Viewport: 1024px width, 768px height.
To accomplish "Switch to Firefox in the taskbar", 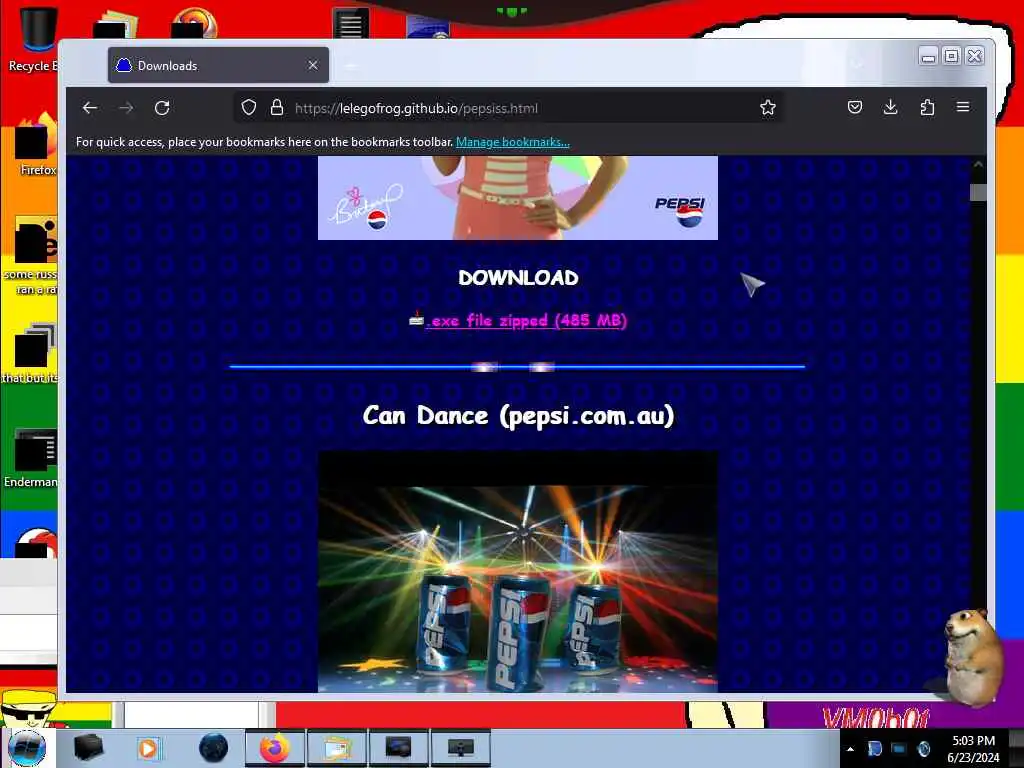I will click(274, 748).
